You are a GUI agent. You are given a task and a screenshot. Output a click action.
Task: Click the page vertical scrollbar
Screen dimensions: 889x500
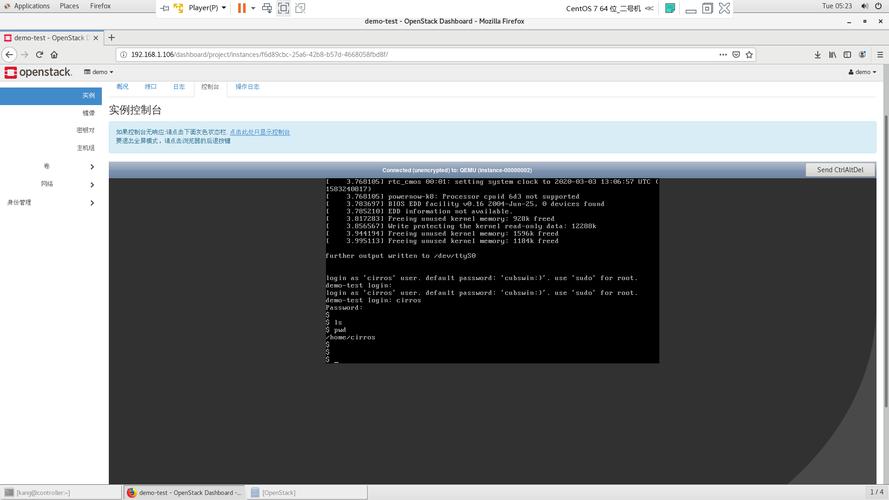click(x=886, y=261)
